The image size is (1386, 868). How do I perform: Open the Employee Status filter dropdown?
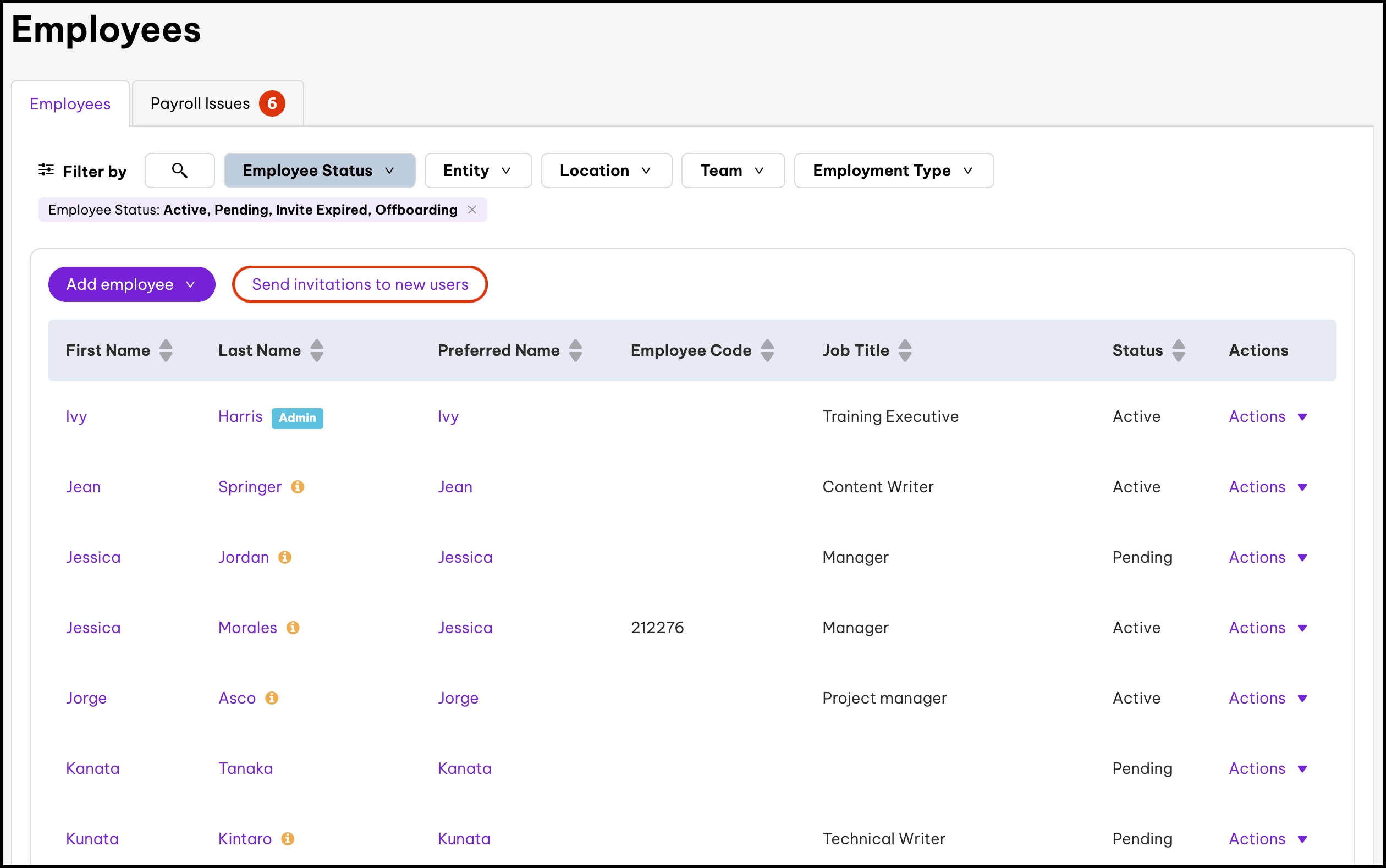(319, 171)
